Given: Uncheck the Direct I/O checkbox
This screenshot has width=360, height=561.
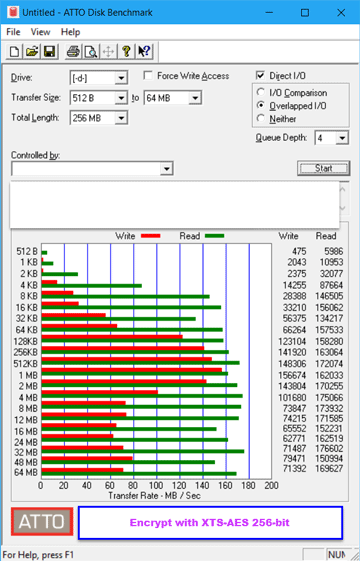Looking at the screenshot, I should click(260, 75).
